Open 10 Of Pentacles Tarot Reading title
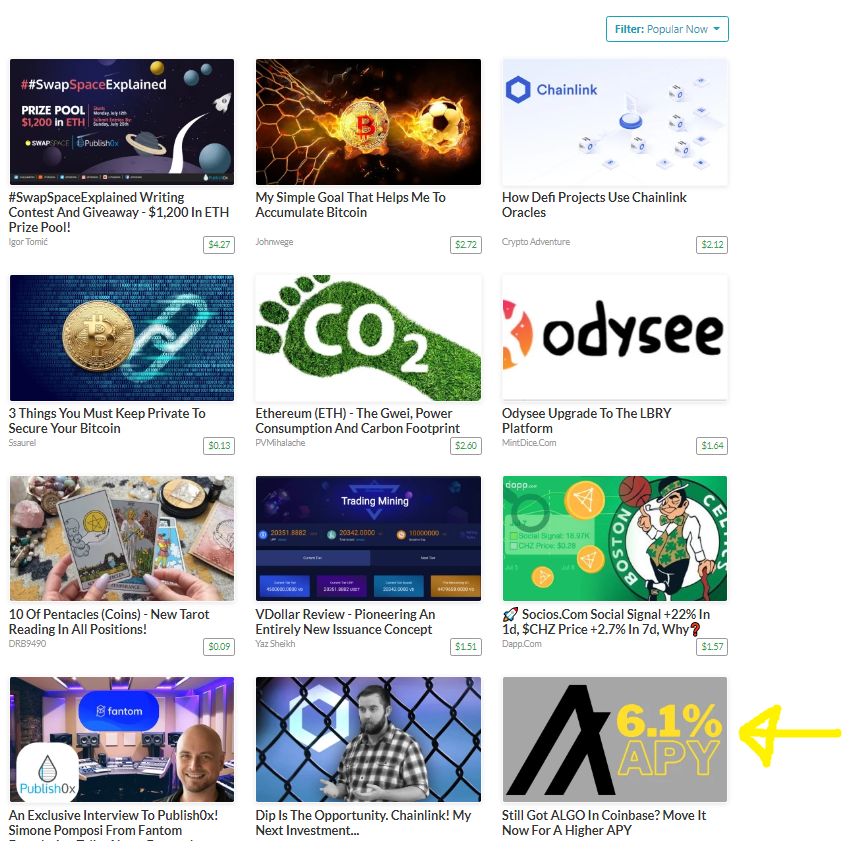 [x=109, y=621]
